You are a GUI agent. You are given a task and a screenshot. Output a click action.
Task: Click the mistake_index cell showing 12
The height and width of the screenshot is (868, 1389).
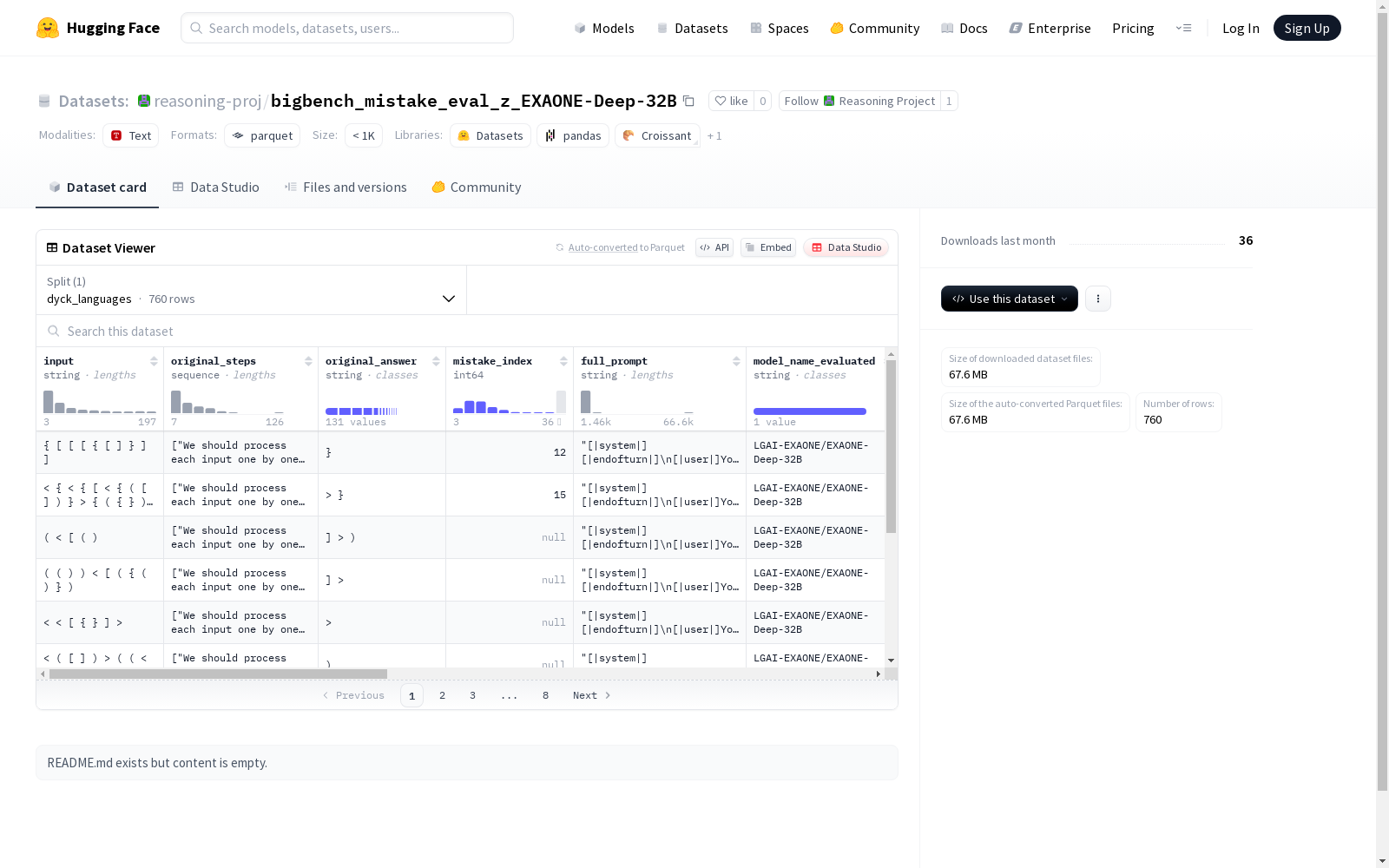point(510,452)
